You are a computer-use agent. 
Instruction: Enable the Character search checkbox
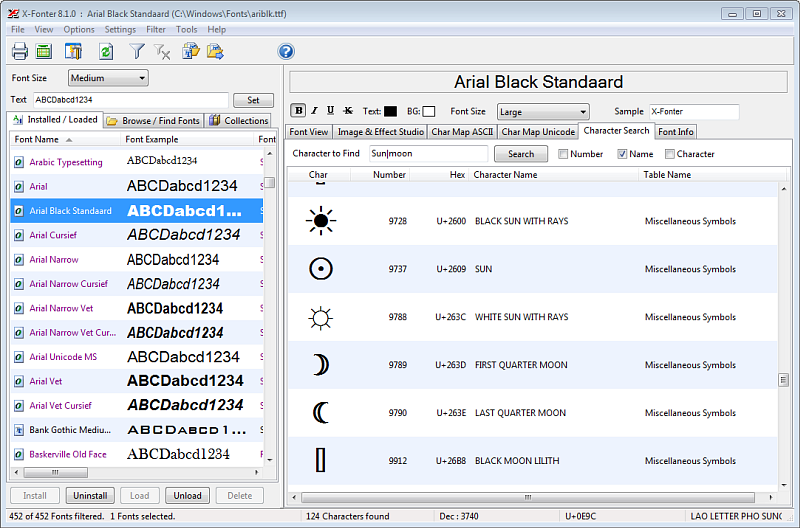[670, 154]
